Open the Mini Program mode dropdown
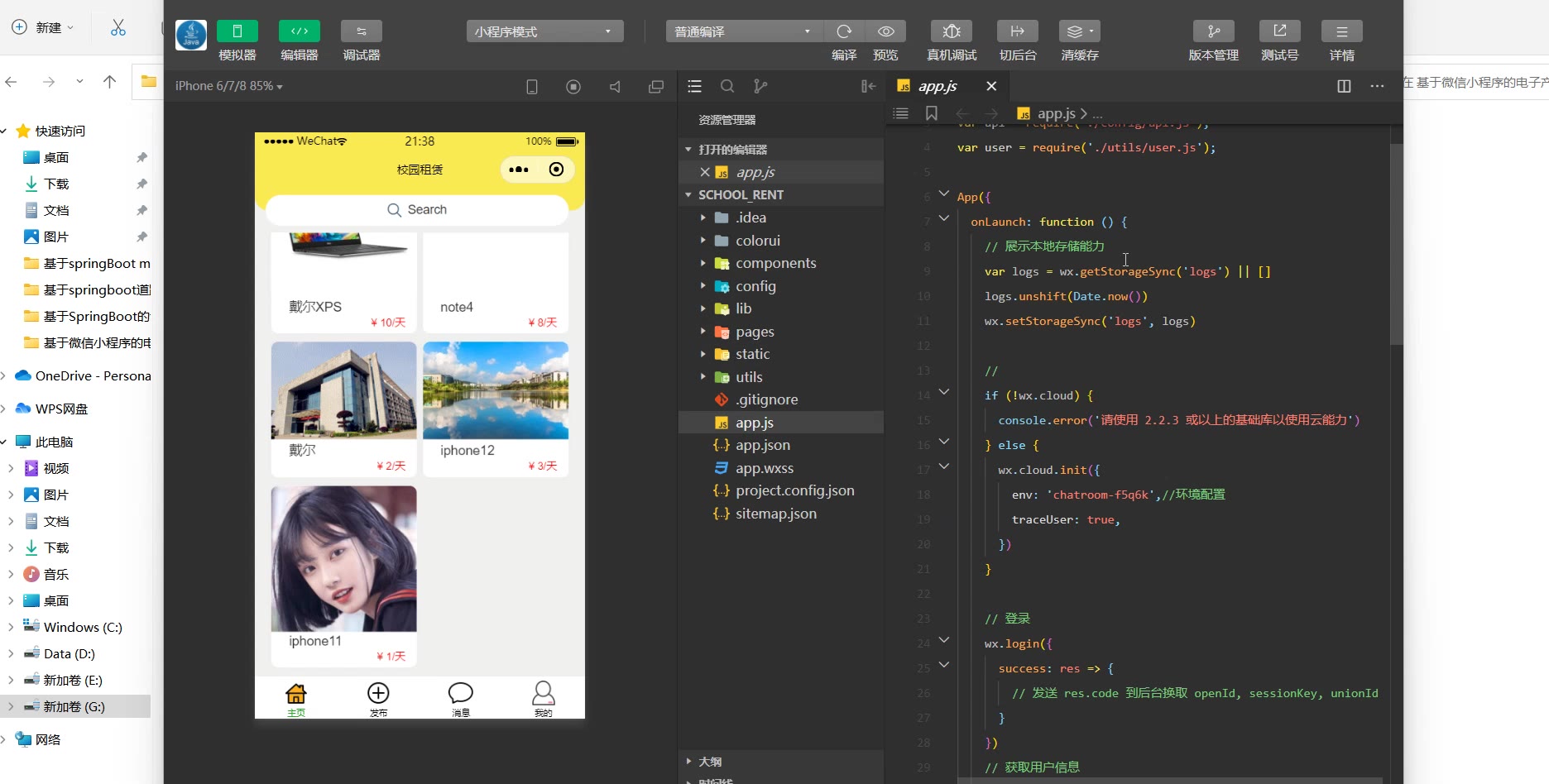Viewport: 1549px width, 784px height. pos(544,31)
